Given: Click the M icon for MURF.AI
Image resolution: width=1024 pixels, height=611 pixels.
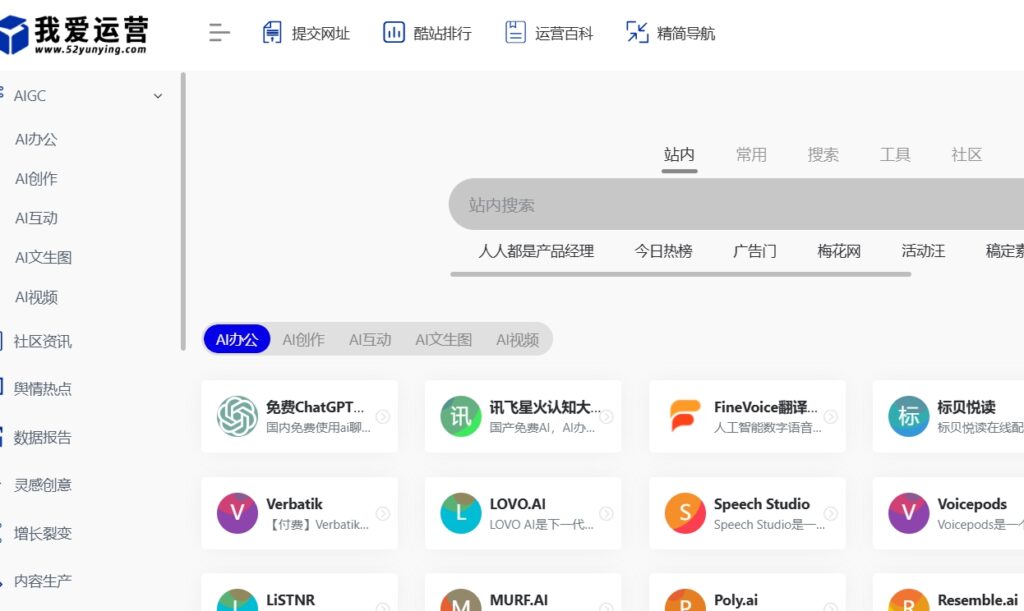Looking at the screenshot, I should (x=460, y=601).
